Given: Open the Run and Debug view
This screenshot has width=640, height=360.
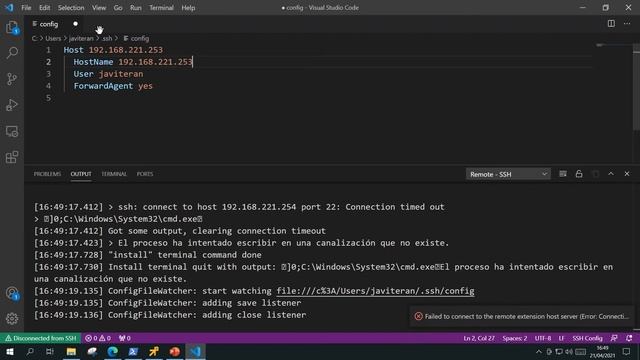Looking at the screenshot, I should (x=12, y=105).
